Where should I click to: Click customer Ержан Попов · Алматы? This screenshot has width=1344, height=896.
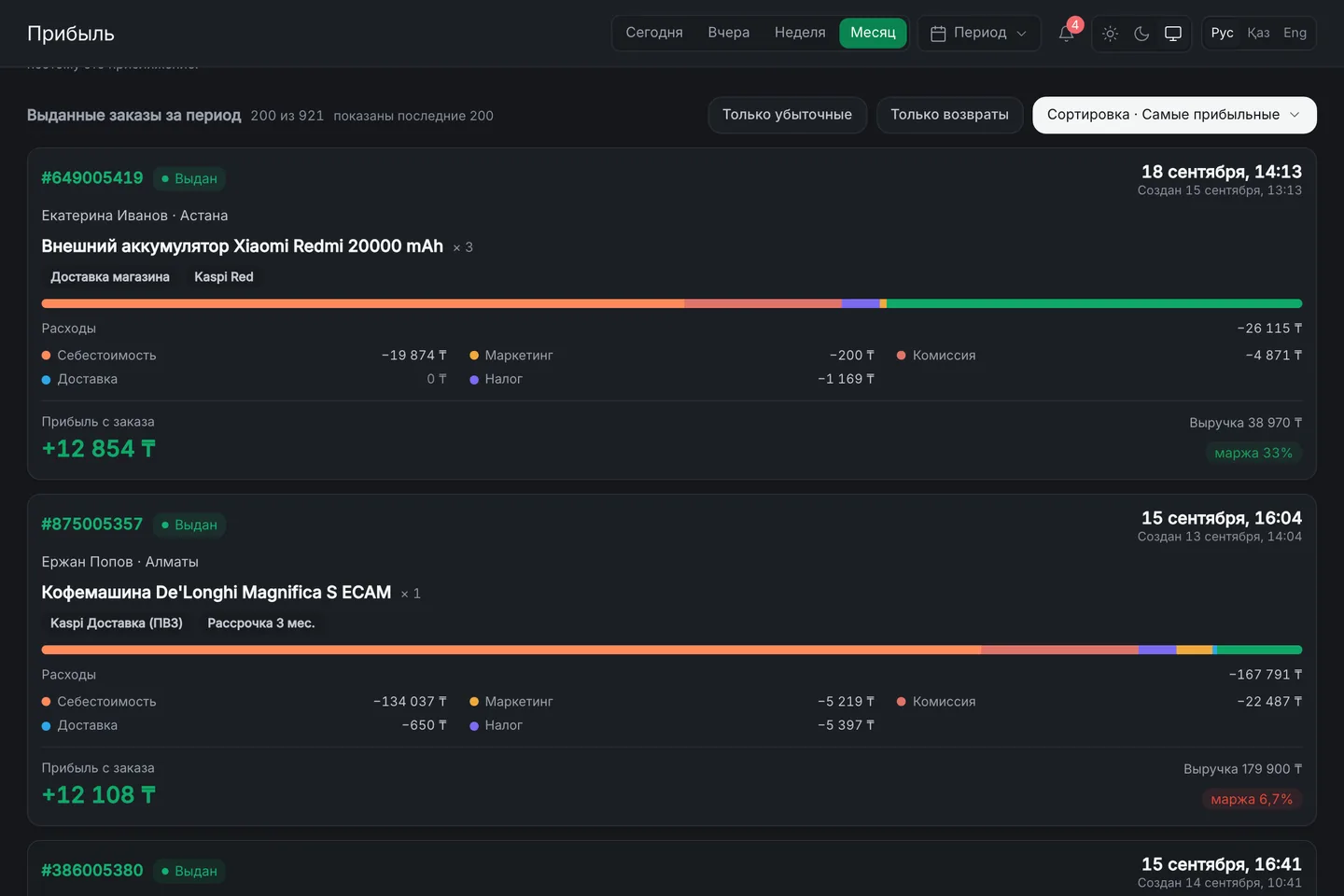point(120,562)
